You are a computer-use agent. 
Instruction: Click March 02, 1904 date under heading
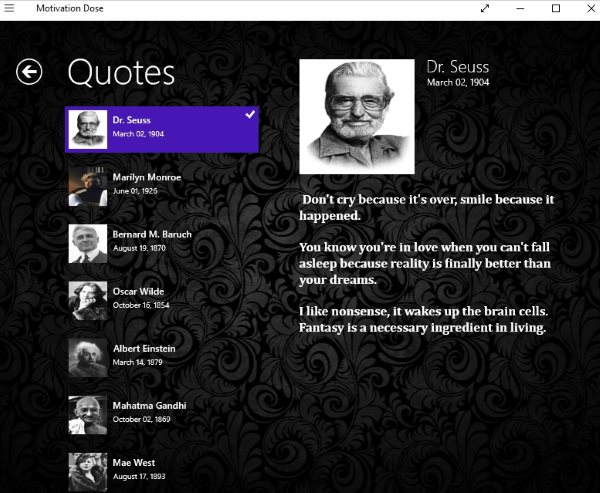click(458, 82)
